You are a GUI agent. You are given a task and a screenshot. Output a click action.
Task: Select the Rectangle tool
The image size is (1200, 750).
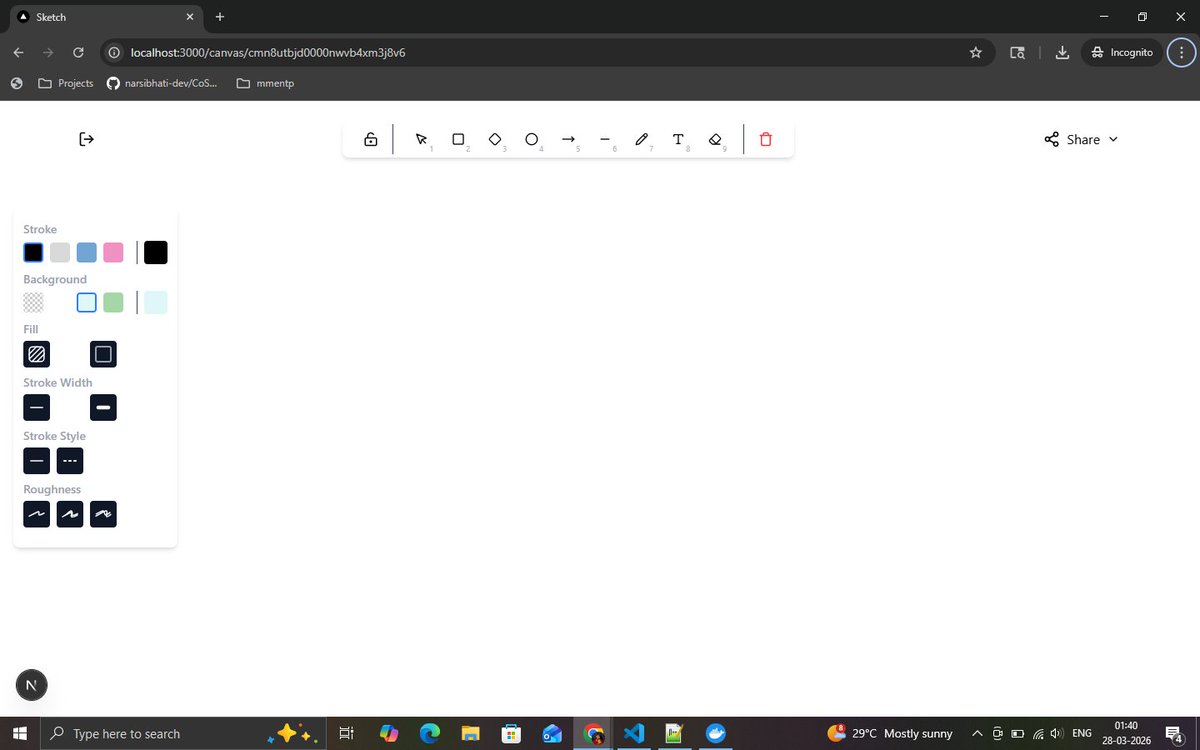click(x=458, y=139)
